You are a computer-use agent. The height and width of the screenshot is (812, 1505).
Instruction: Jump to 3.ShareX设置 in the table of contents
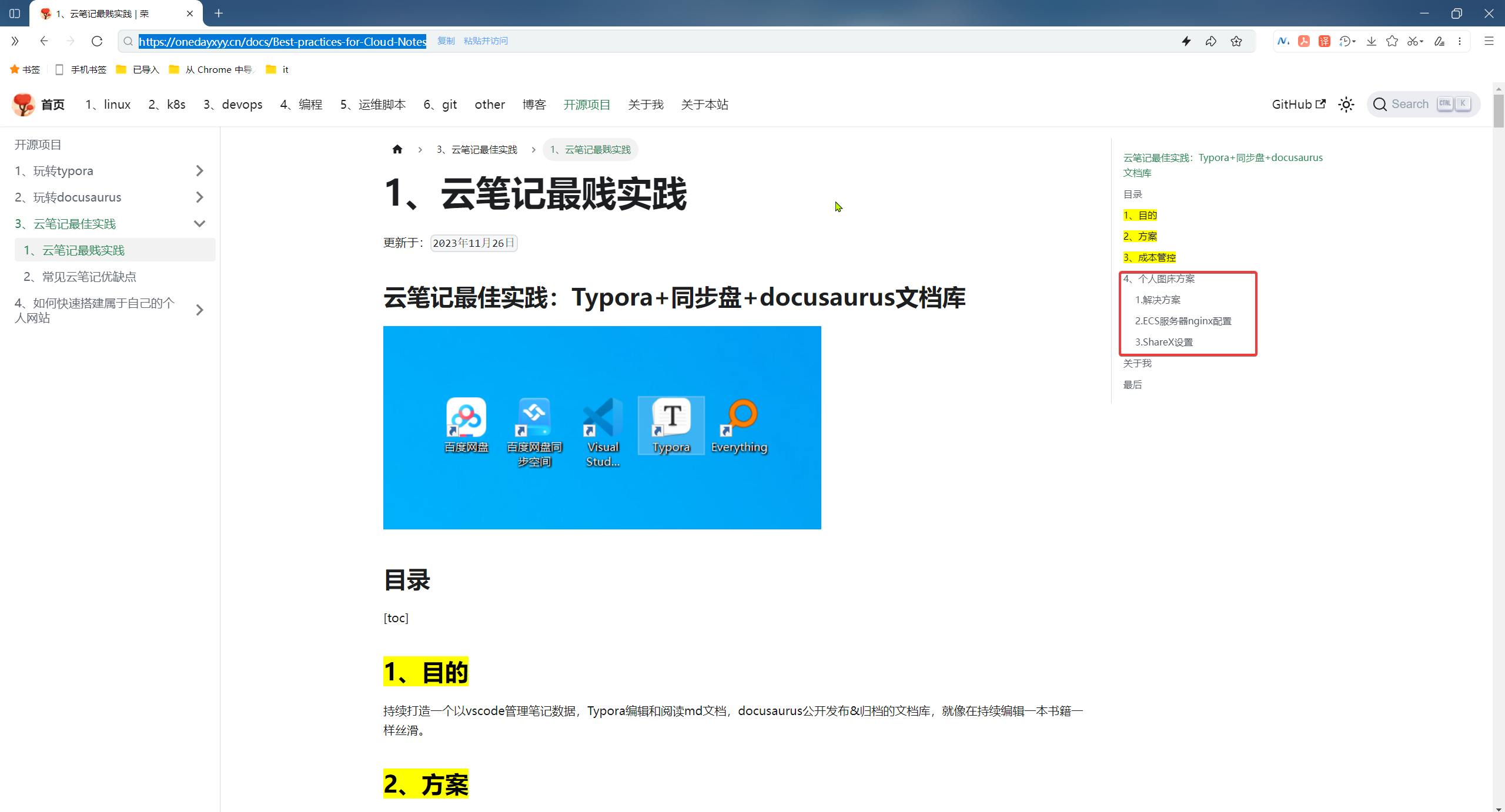(1163, 342)
